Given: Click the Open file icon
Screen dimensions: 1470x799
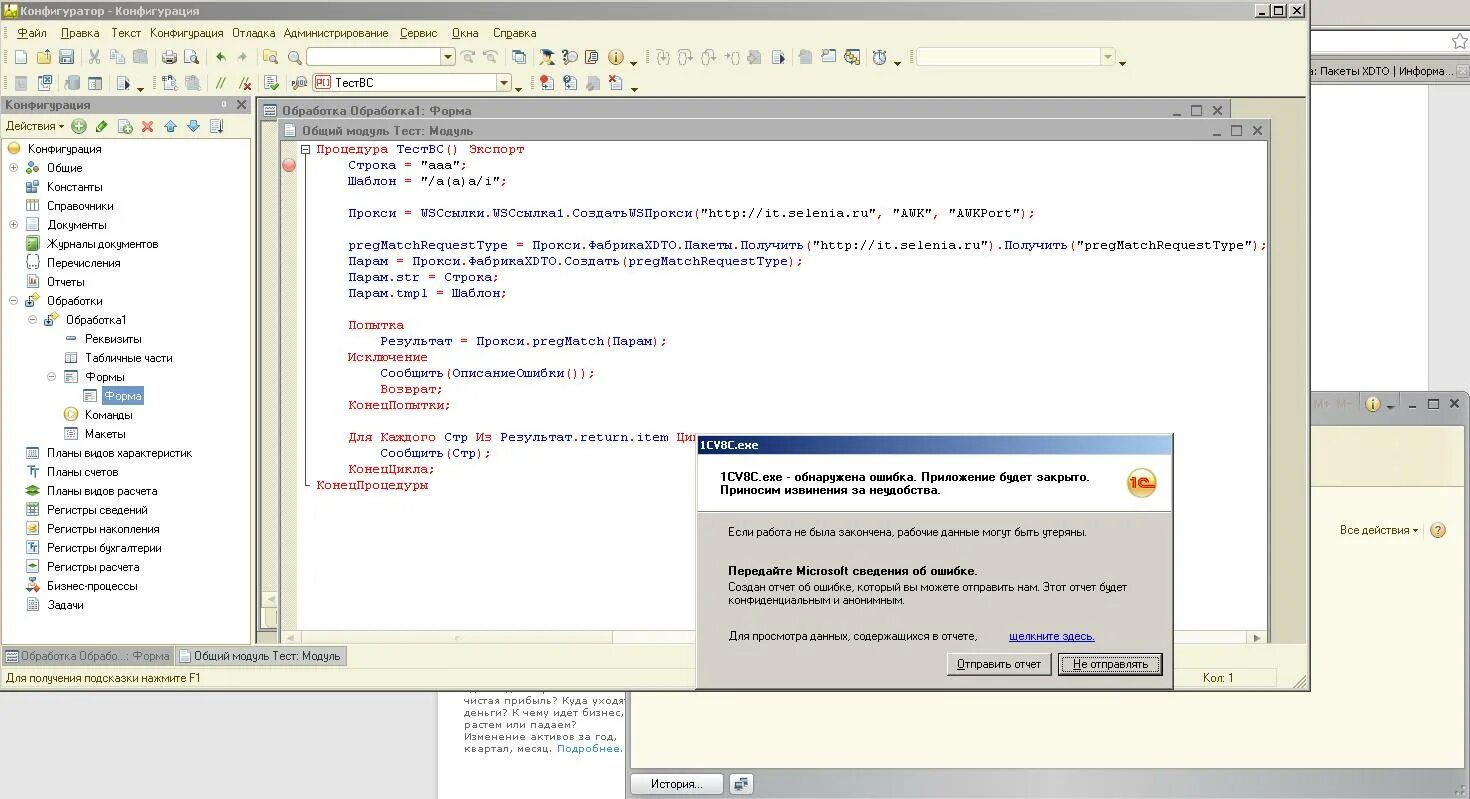Looking at the screenshot, I should 43,57.
